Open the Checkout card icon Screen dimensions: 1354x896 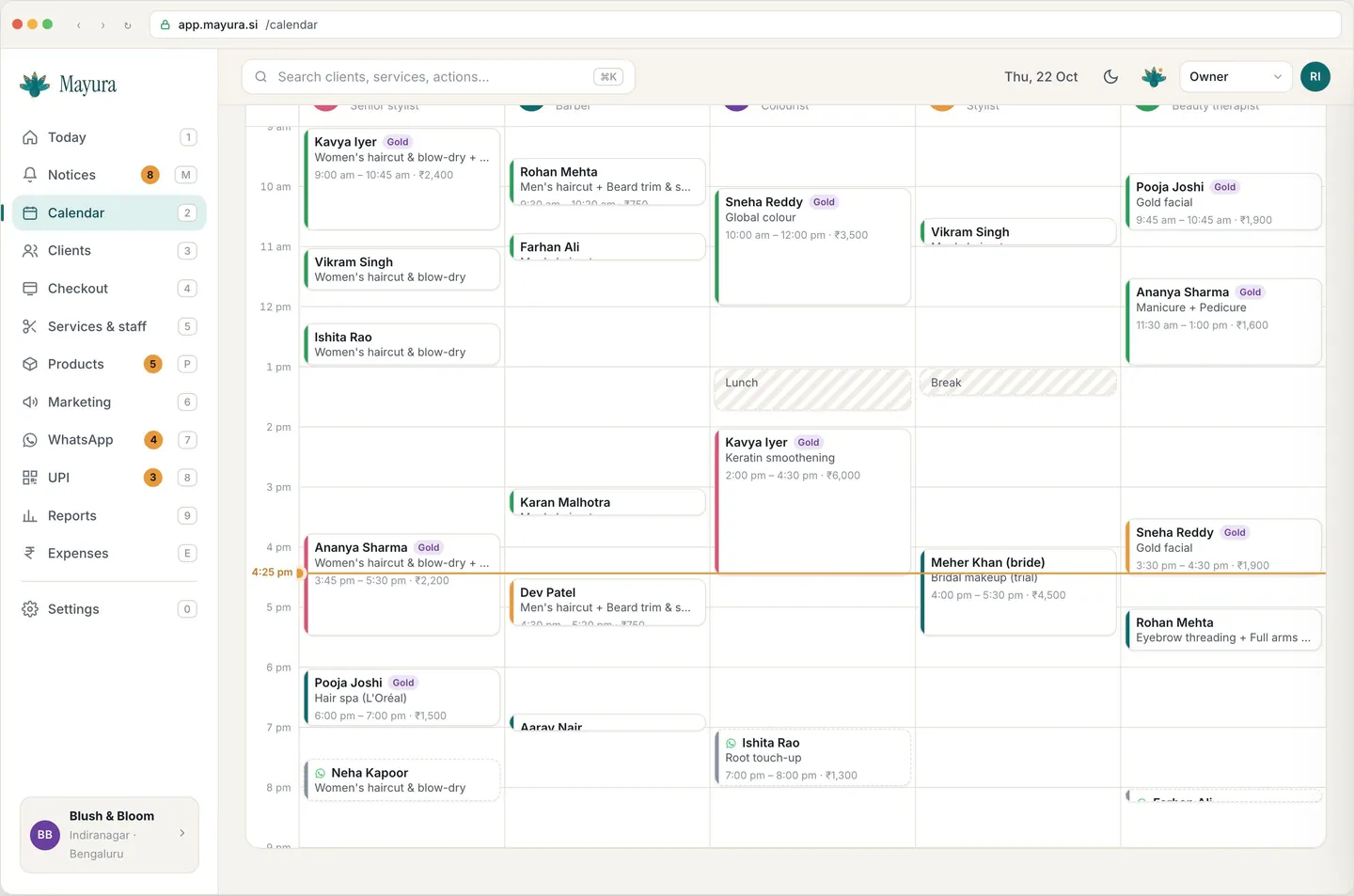30,289
